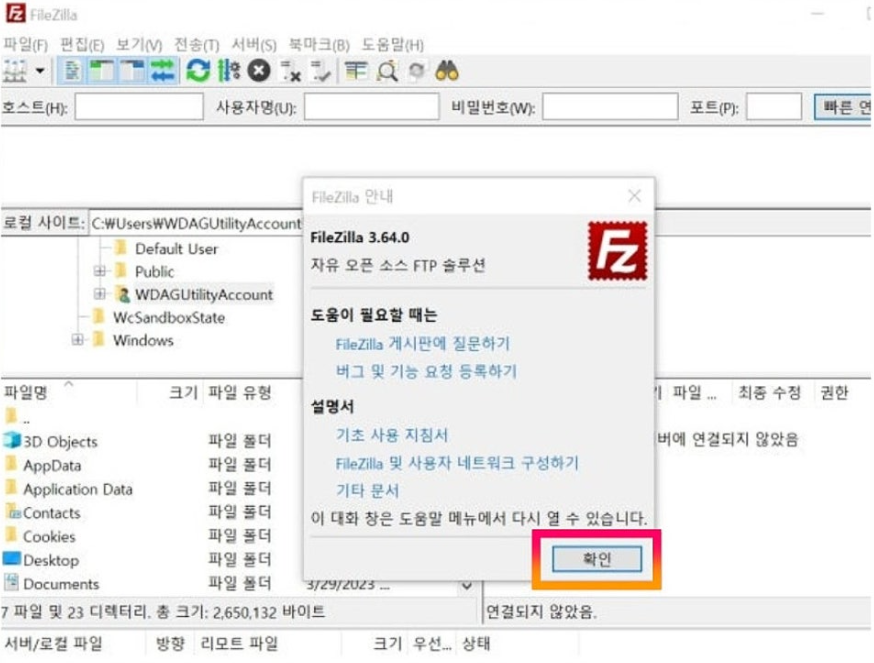The image size is (874, 663).
Task: Sort remote list by 최종 수정 column
Action: point(769,393)
